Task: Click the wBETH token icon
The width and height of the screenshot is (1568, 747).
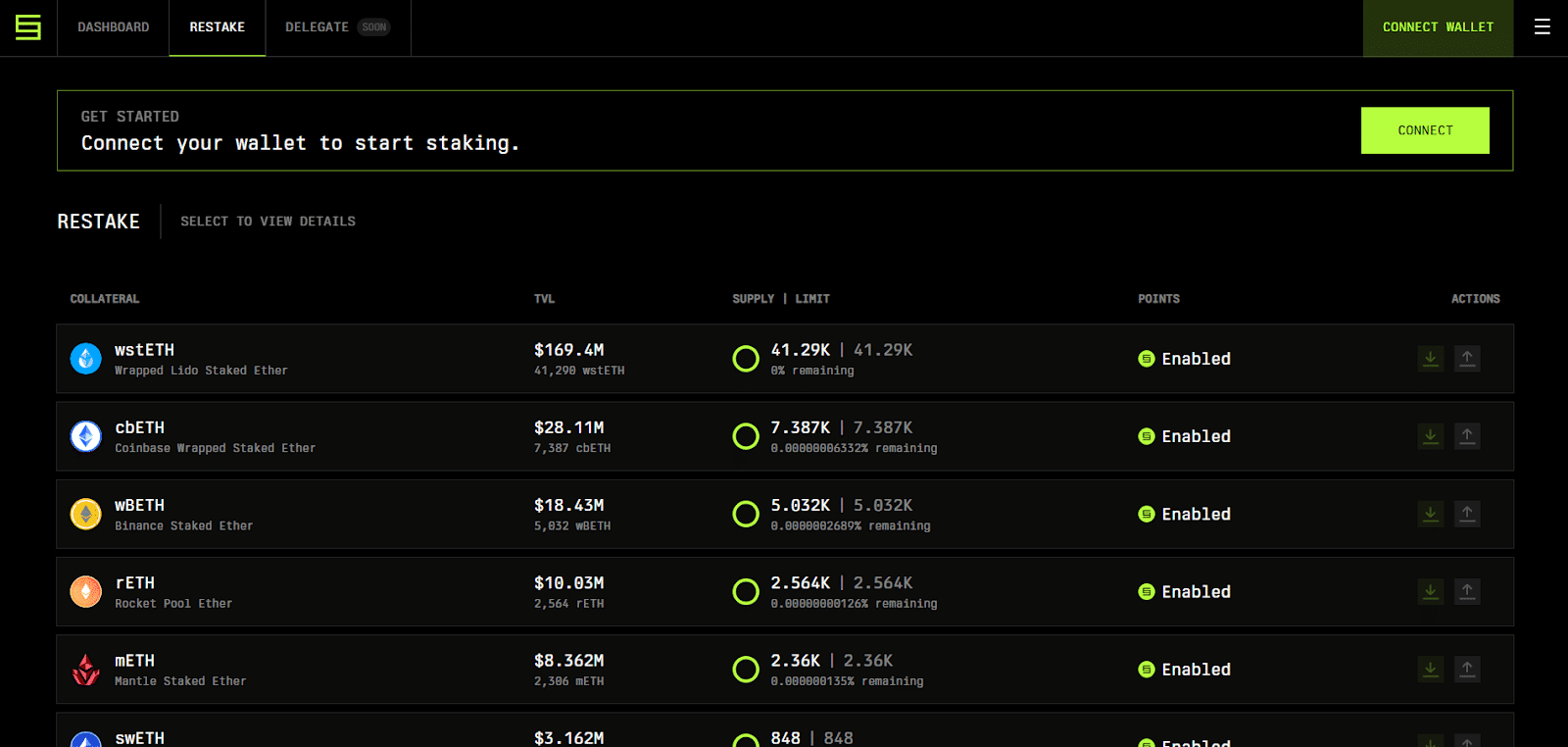Action: (86, 514)
